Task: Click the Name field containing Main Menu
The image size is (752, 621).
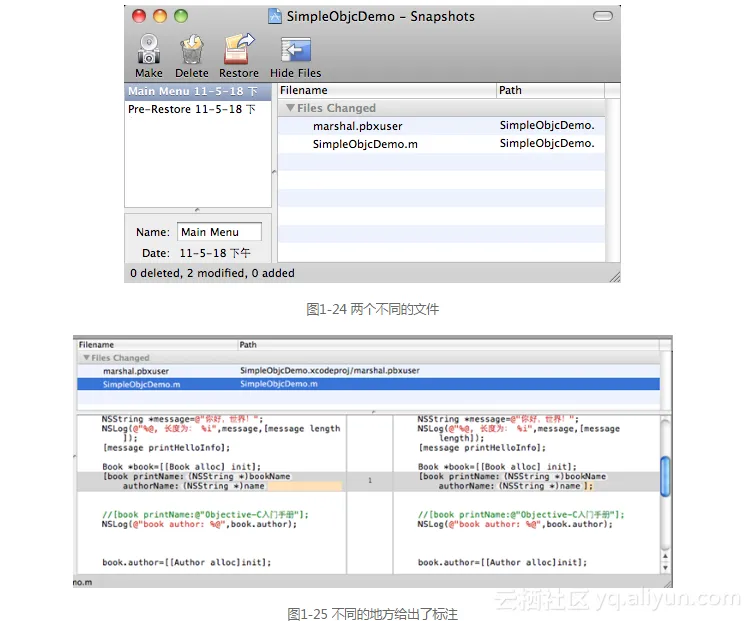Action: coord(219,232)
